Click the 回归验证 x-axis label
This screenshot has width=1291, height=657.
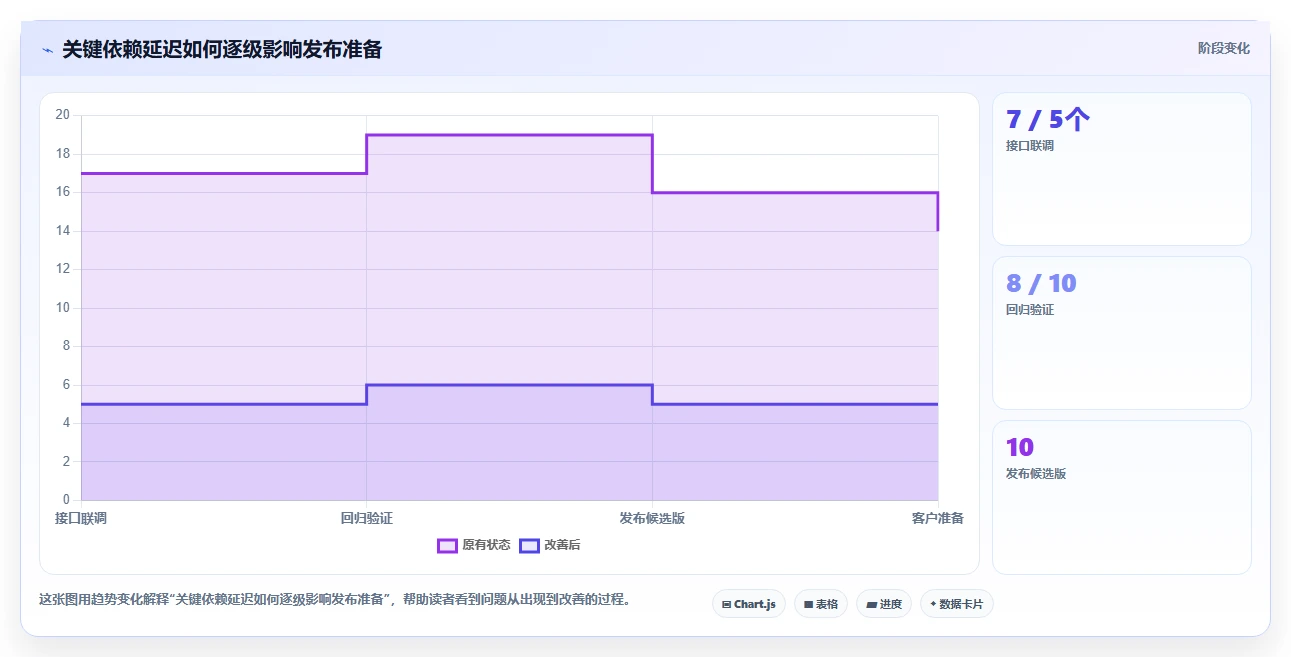click(366, 518)
